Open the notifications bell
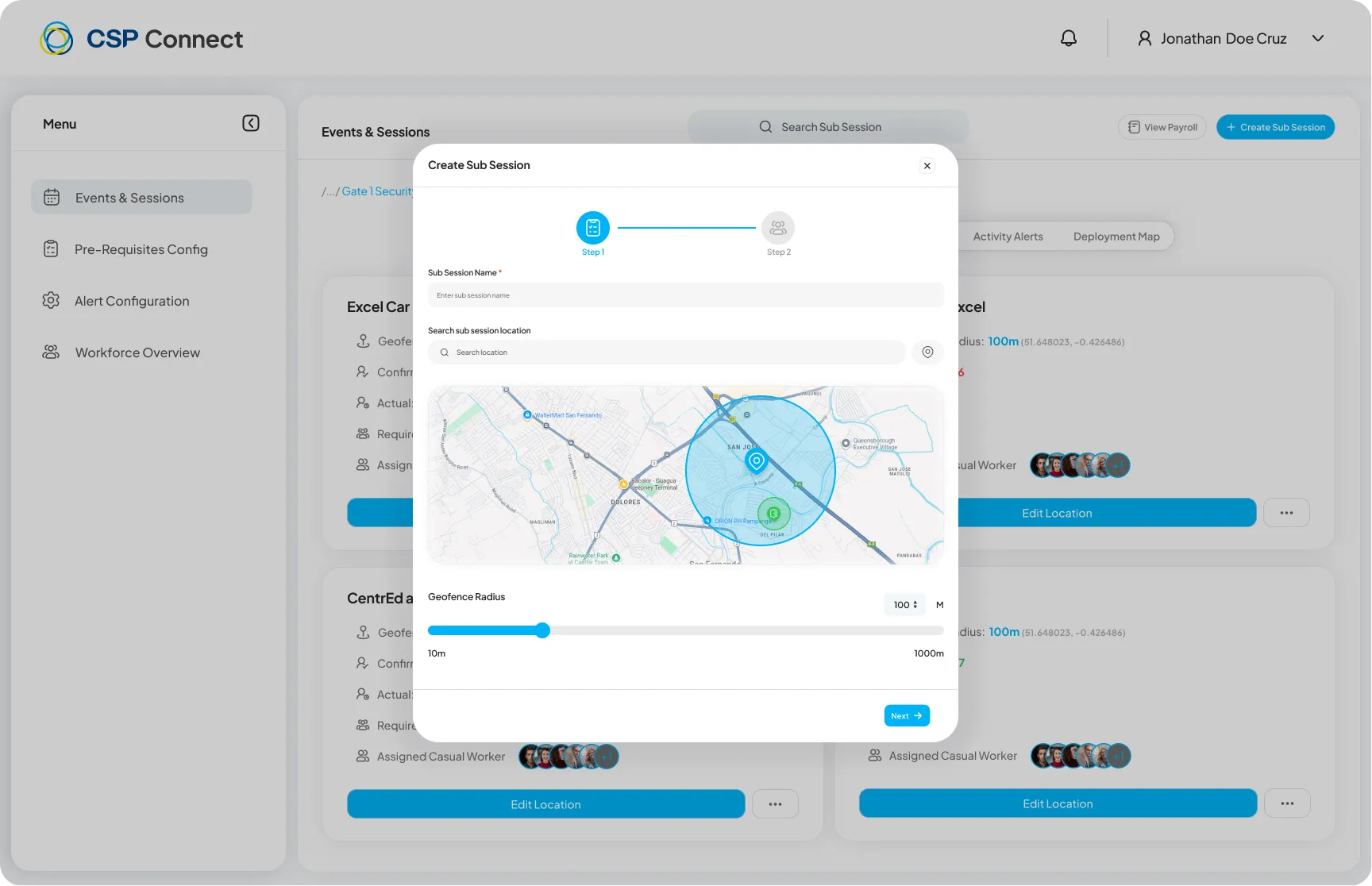Screen dimensions: 1372x886 coord(1069,38)
